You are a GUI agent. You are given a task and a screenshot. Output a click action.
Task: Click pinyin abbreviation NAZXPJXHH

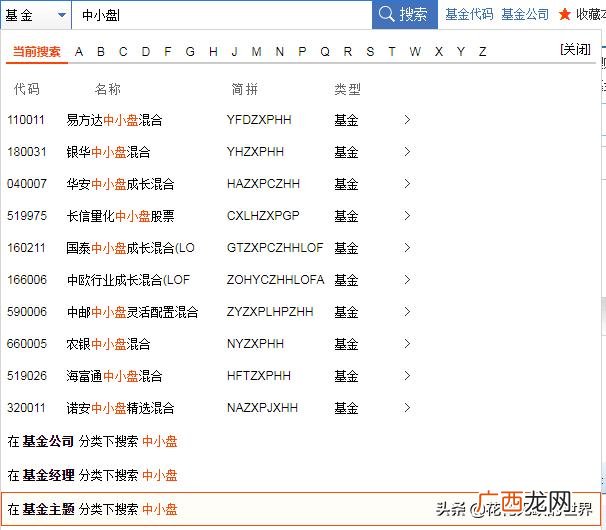click(x=262, y=408)
